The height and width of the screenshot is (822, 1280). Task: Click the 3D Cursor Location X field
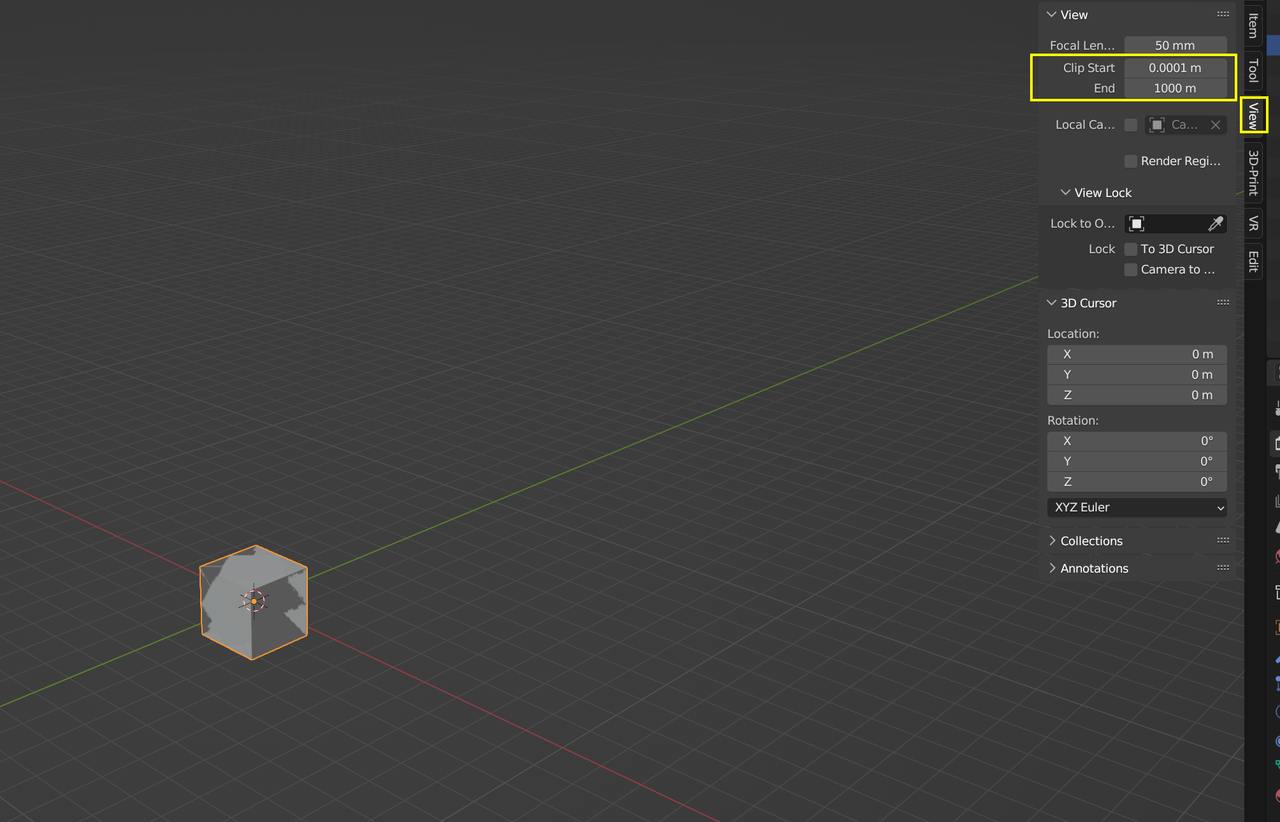point(1137,354)
